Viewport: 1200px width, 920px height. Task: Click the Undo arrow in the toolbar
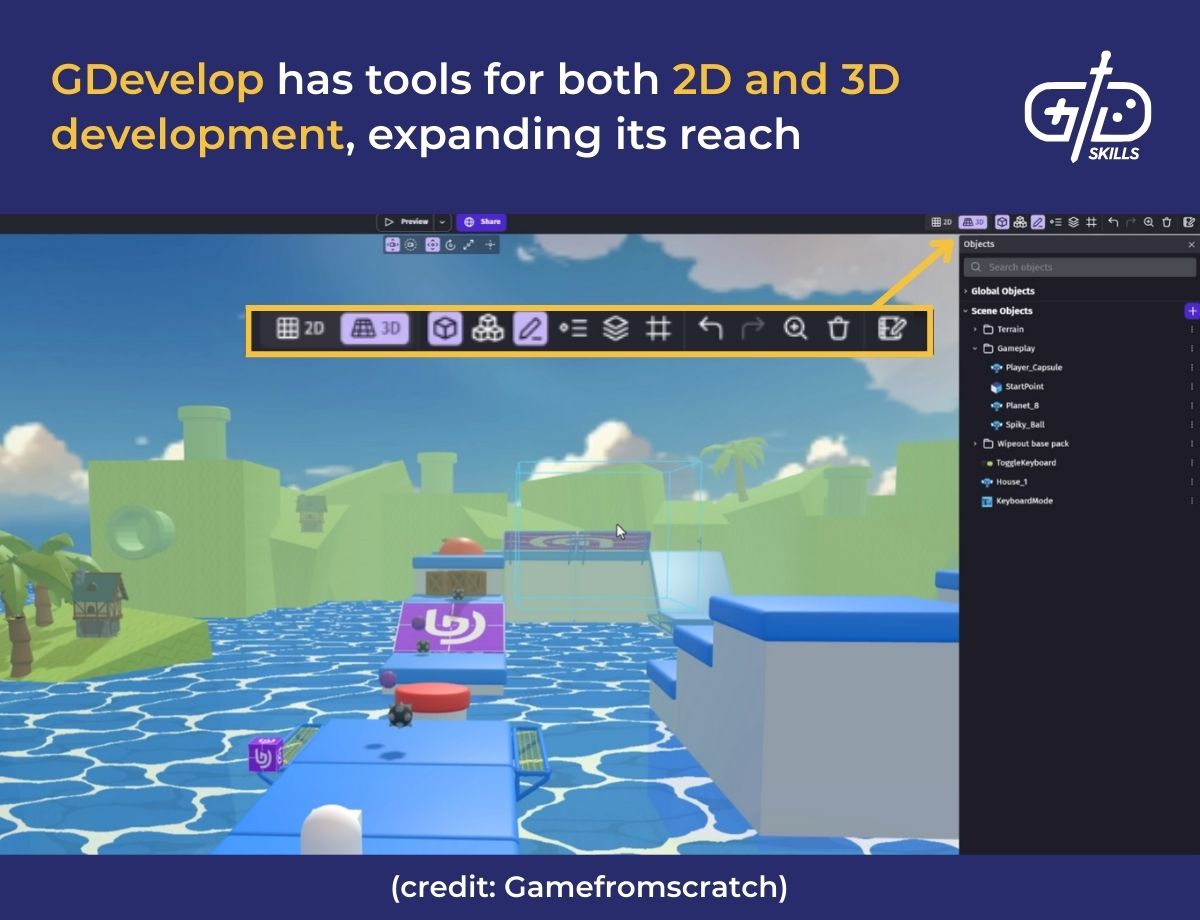tap(713, 329)
